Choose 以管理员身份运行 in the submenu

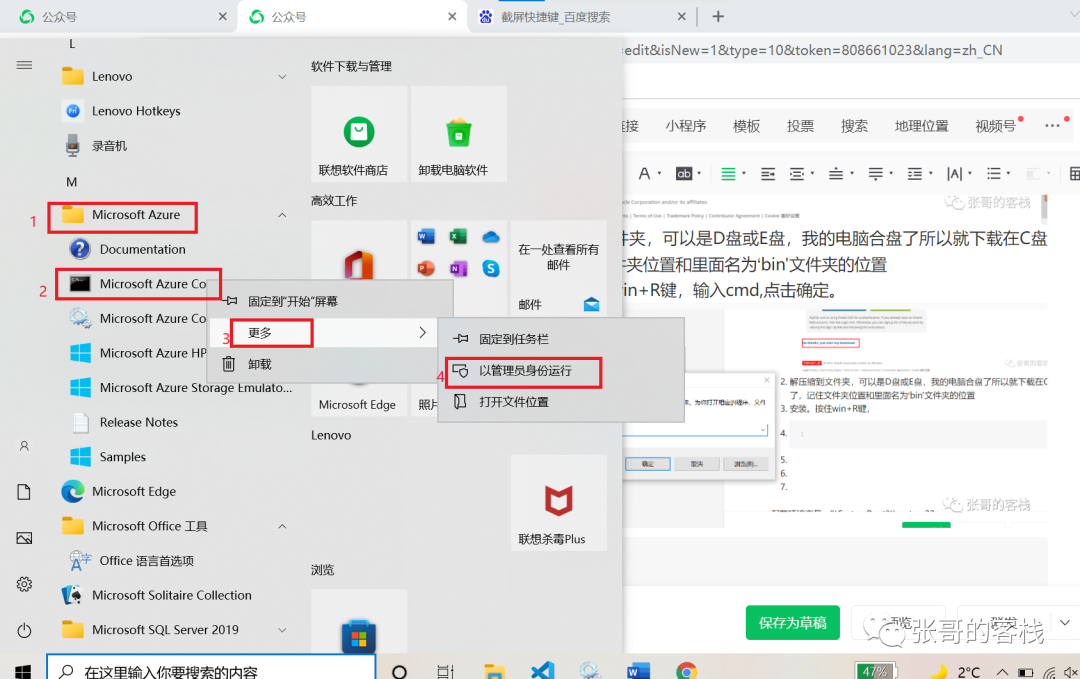[x=561, y=370]
